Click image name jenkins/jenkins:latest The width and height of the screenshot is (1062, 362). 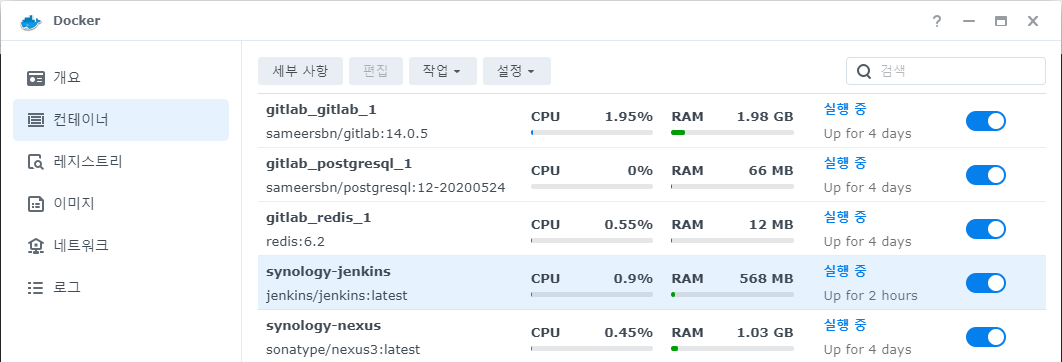point(337,296)
